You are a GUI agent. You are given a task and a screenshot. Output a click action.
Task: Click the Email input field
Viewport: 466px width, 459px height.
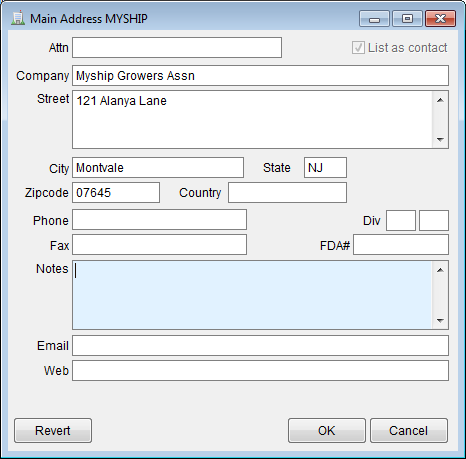[260, 346]
